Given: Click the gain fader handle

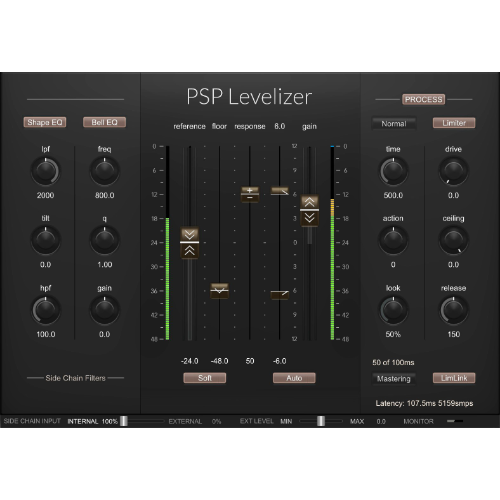Looking at the screenshot, I should 309,210.
